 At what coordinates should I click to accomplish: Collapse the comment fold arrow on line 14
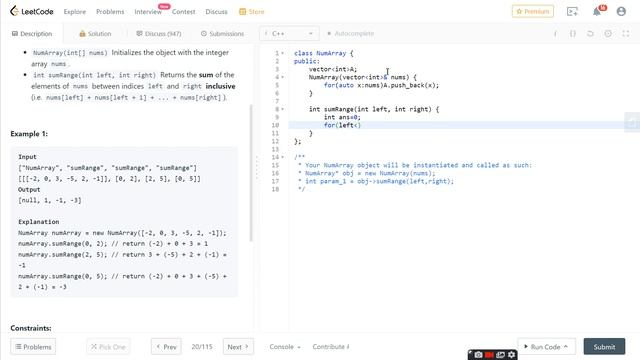(x=282, y=157)
